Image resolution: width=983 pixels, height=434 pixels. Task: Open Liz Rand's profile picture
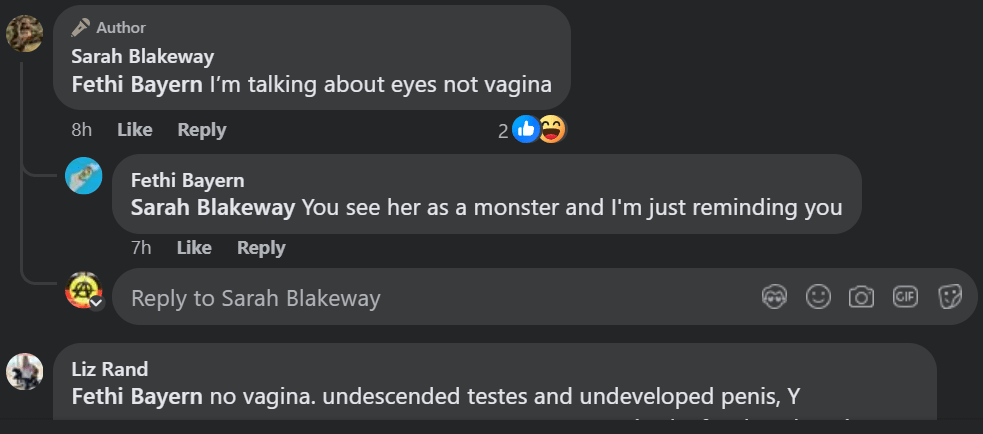pyautogui.click(x=24, y=372)
